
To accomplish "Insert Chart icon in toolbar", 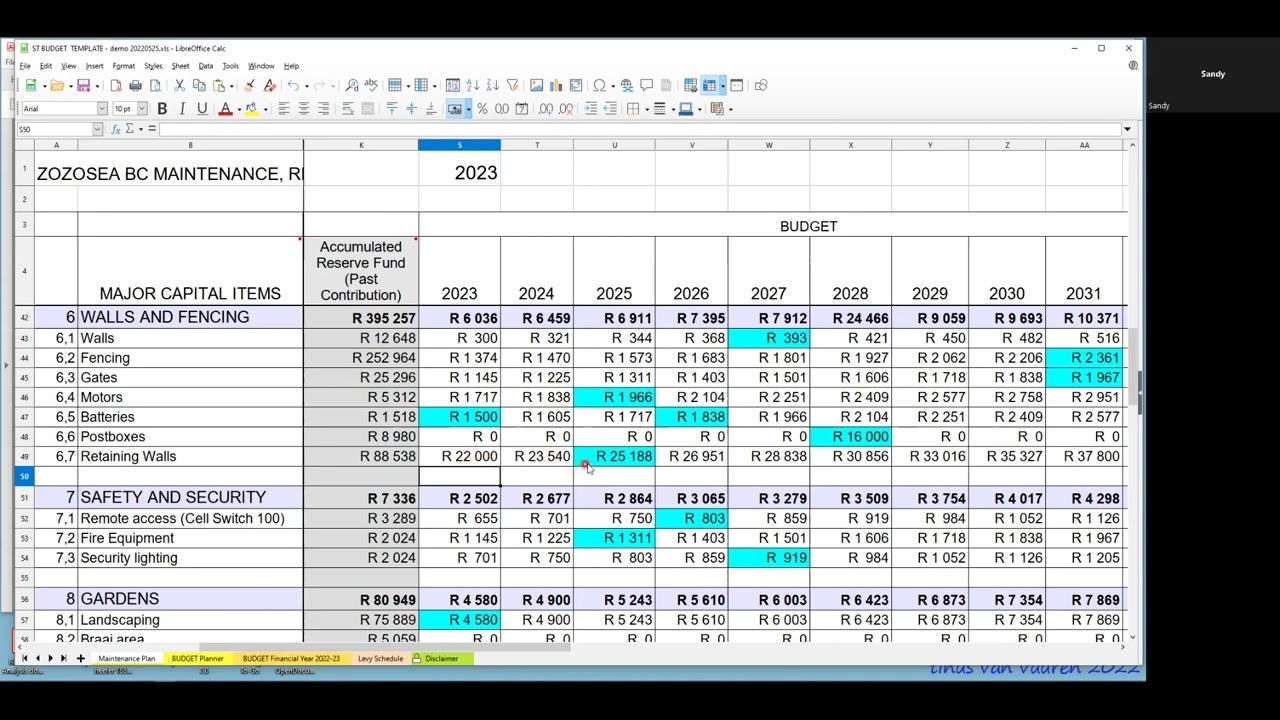I will [556, 85].
